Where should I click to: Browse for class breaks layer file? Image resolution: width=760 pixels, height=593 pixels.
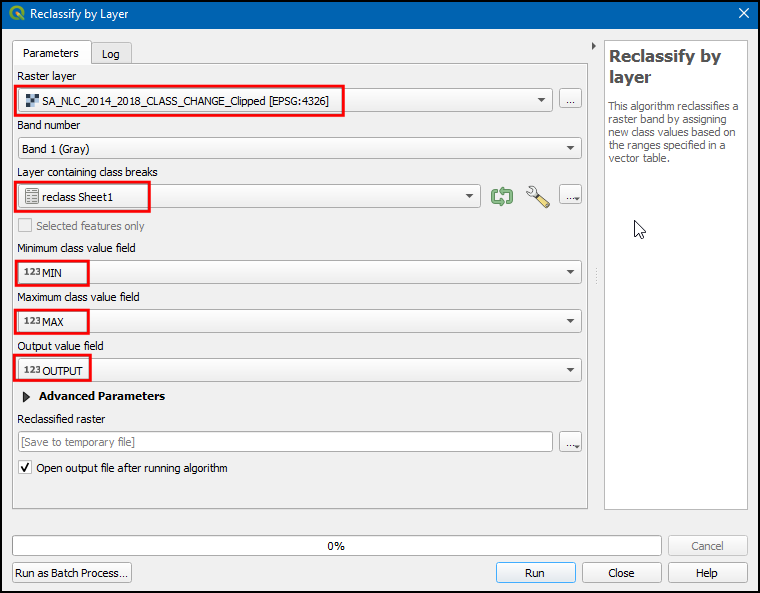point(571,197)
